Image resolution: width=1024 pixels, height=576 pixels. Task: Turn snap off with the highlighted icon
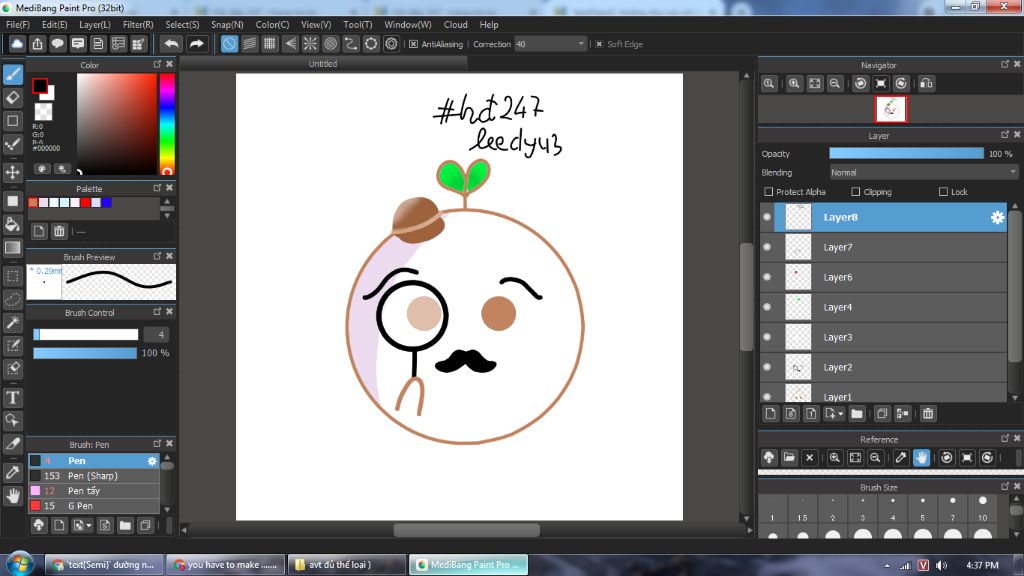point(229,44)
